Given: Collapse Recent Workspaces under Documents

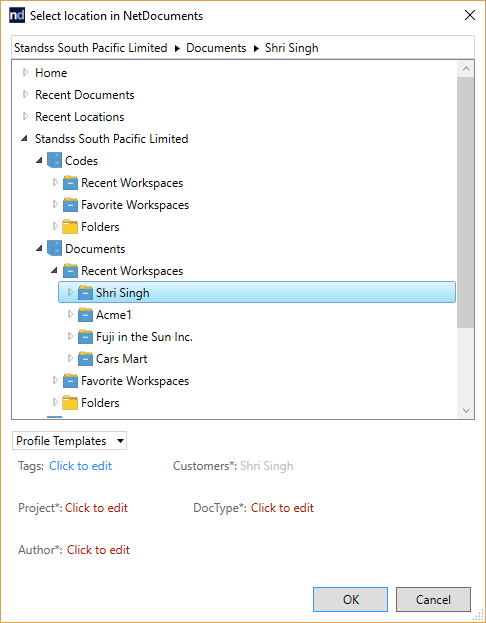Looking at the screenshot, I should pos(54,271).
